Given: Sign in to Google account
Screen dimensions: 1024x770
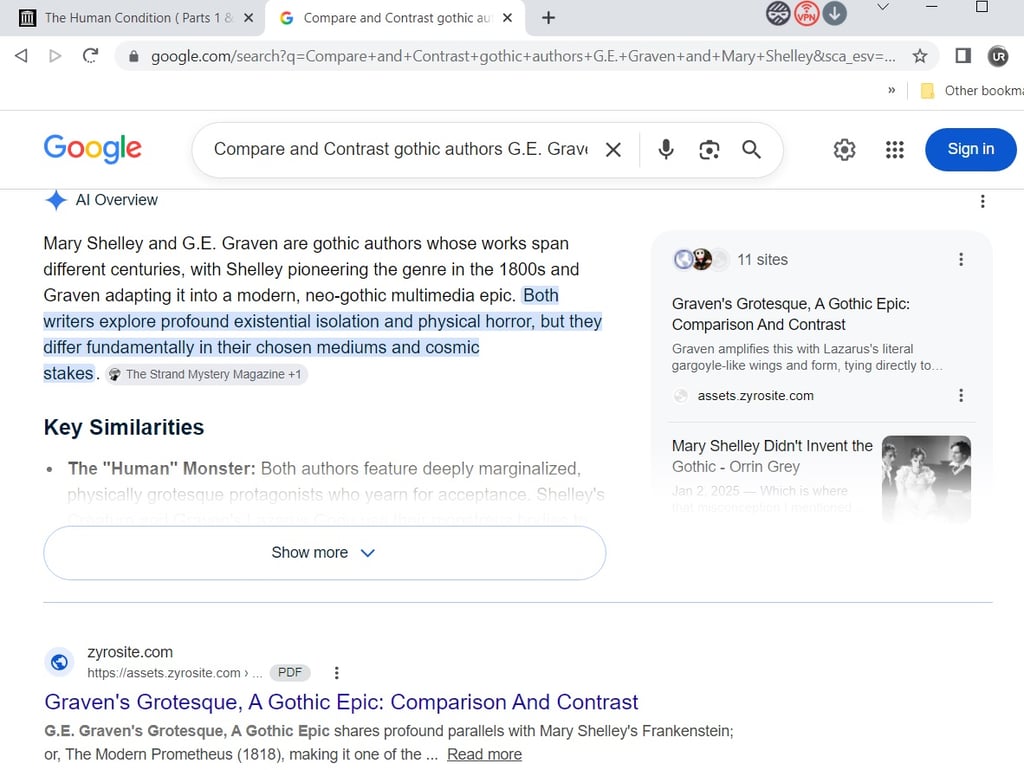Looking at the screenshot, I should pyautogui.click(x=970, y=149).
